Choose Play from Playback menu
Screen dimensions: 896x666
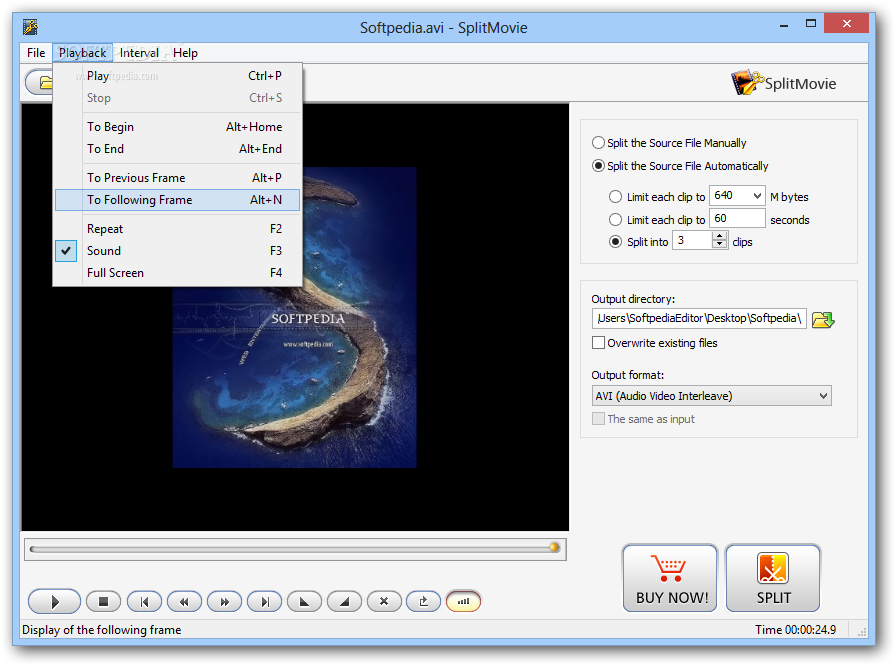pyautogui.click(x=177, y=76)
